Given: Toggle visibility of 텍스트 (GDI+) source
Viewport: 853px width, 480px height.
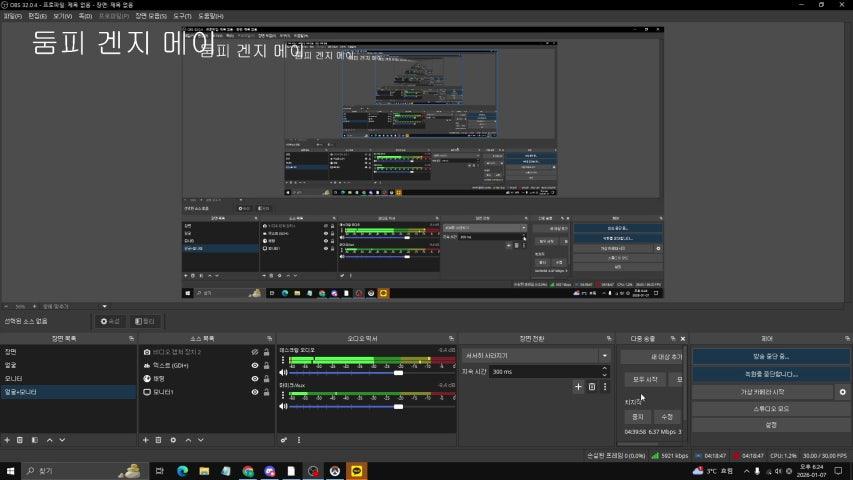Looking at the screenshot, I should click(255, 366).
